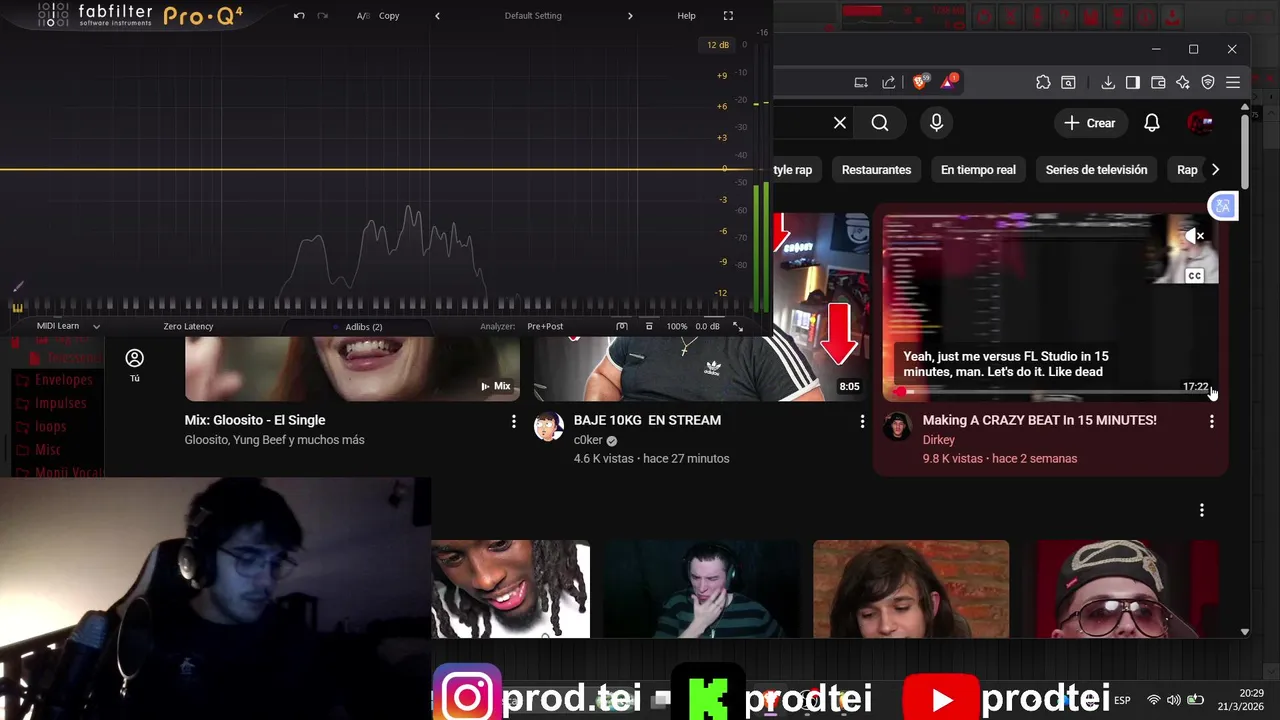Open the Brave Wallet icon
Screen dimensions: 1280x720
(1158, 83)
